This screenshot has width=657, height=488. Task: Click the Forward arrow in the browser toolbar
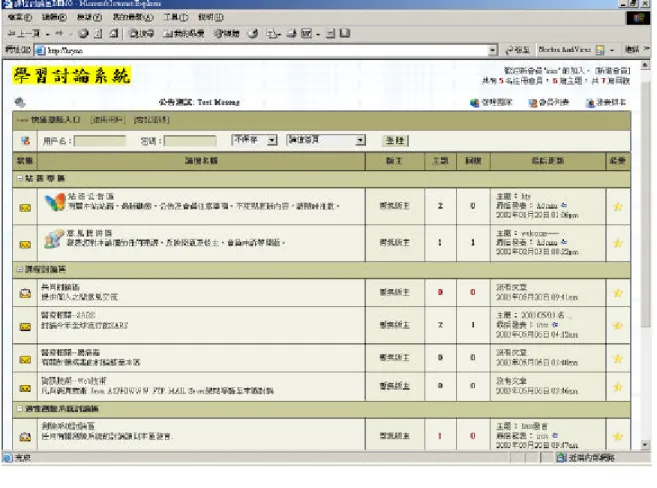click(59, 34)
